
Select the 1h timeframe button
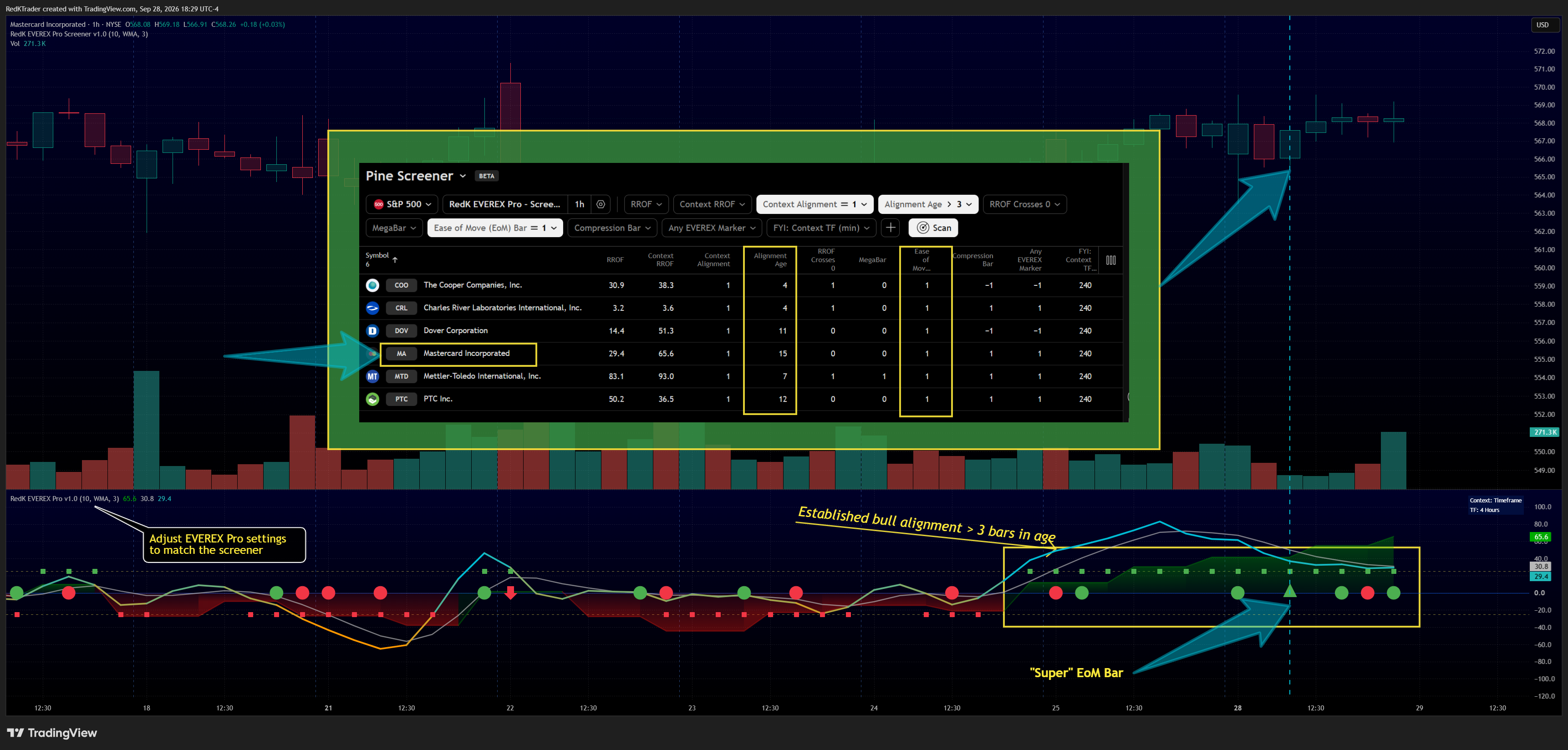579,204
